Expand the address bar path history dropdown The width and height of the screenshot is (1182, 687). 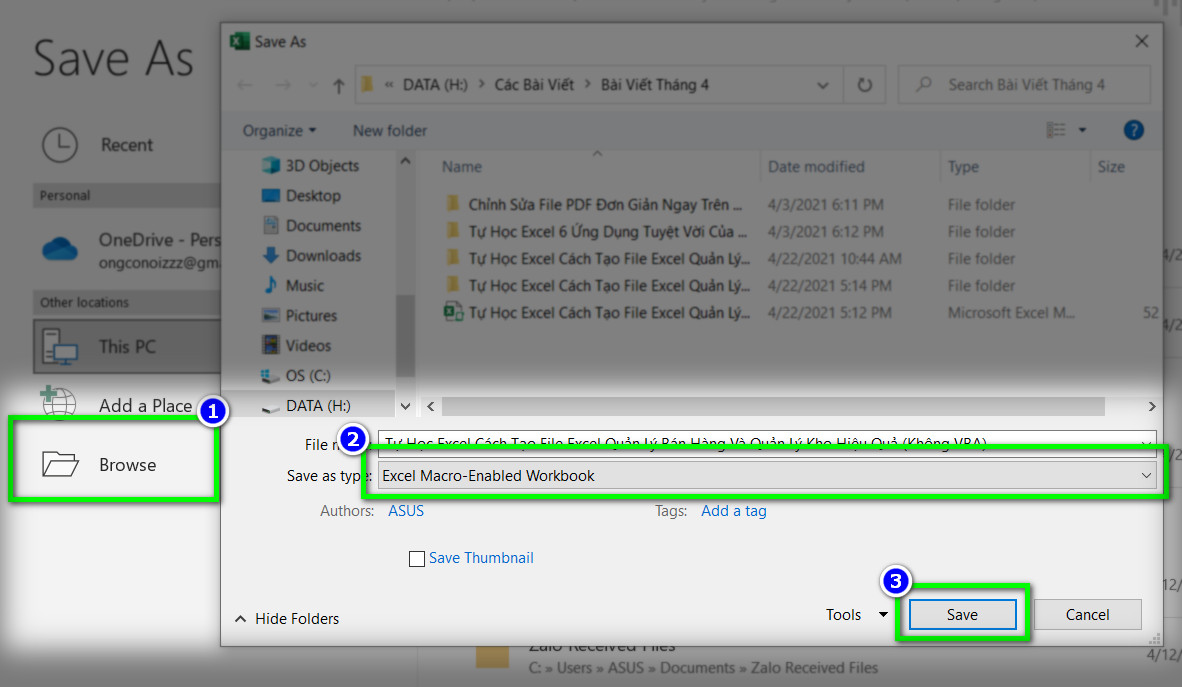[x=822, y=85]
